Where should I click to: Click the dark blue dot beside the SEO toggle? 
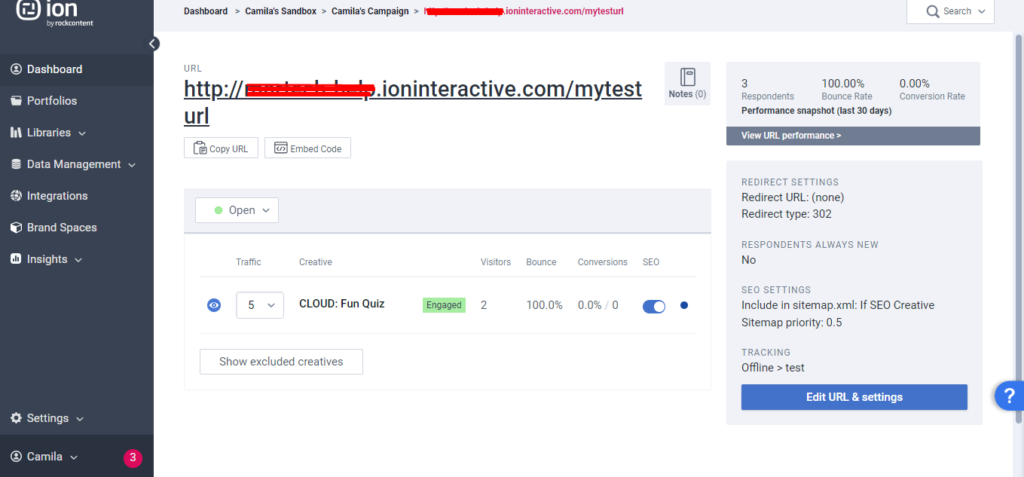[x=684, y=305]
